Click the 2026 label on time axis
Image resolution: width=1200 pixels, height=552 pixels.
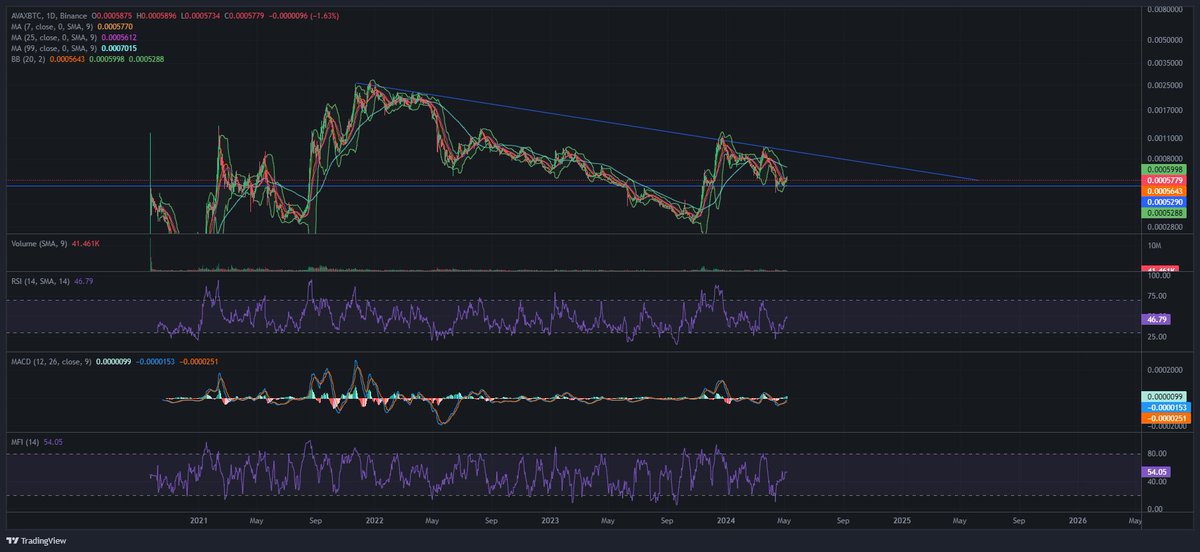(1078, 521)
